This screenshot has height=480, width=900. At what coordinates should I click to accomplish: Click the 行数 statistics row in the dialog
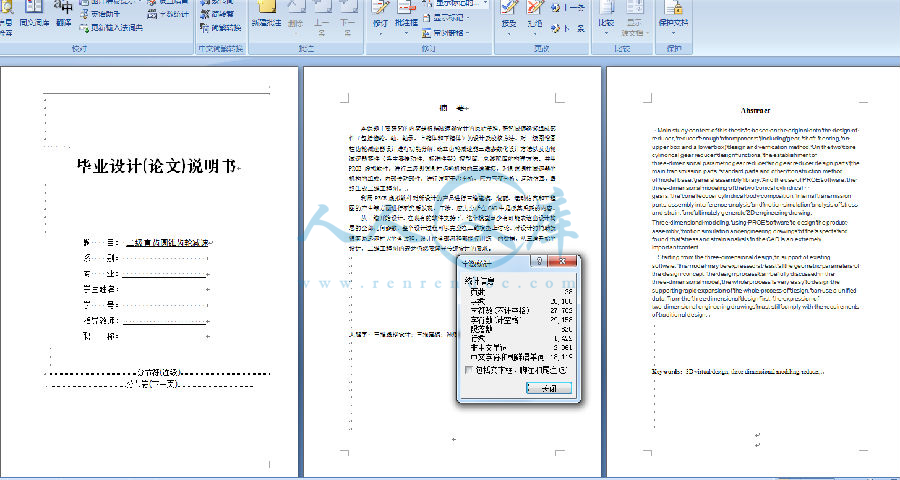(521, 338)
